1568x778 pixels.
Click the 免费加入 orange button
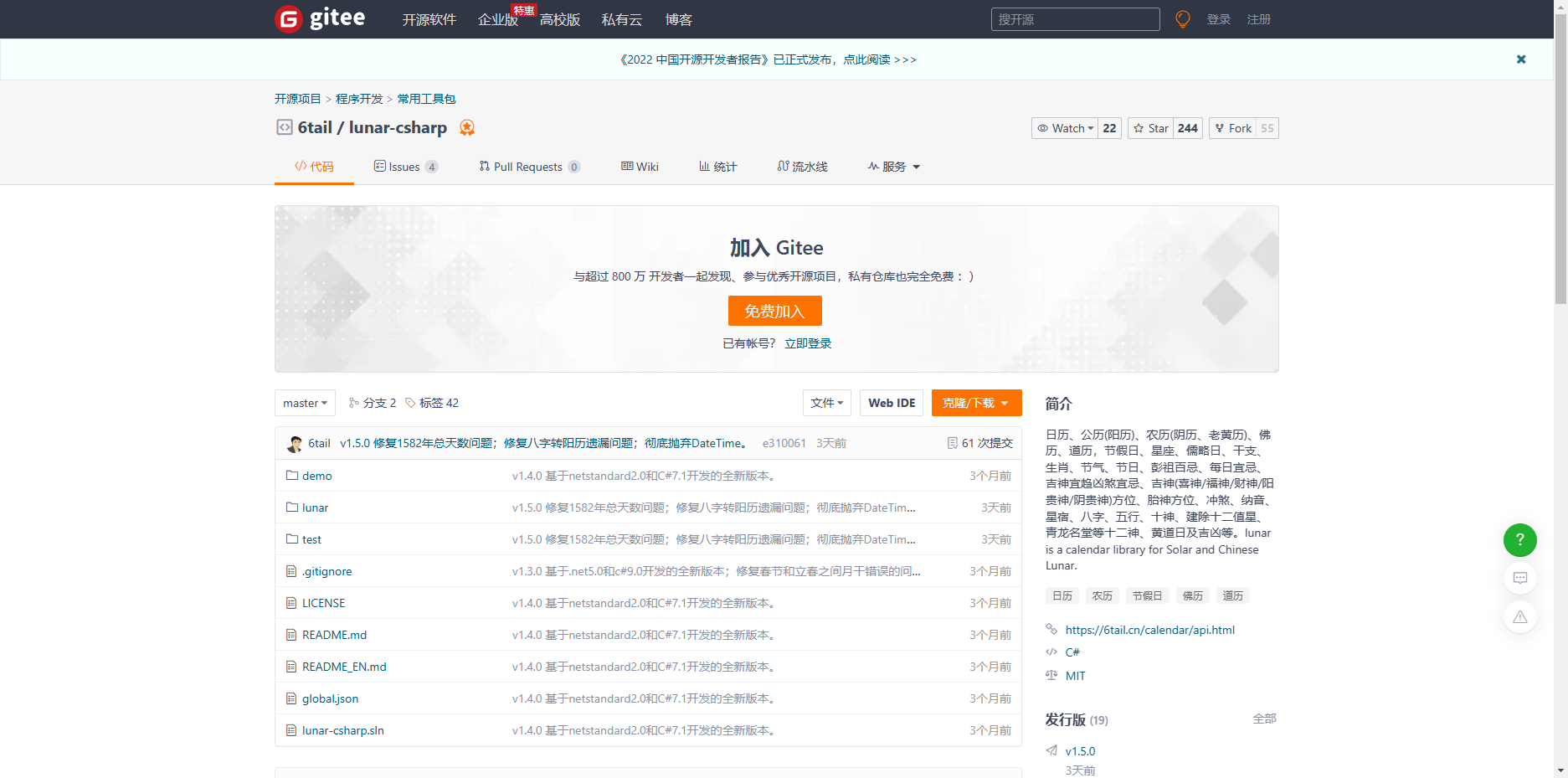tap(775, 311)
